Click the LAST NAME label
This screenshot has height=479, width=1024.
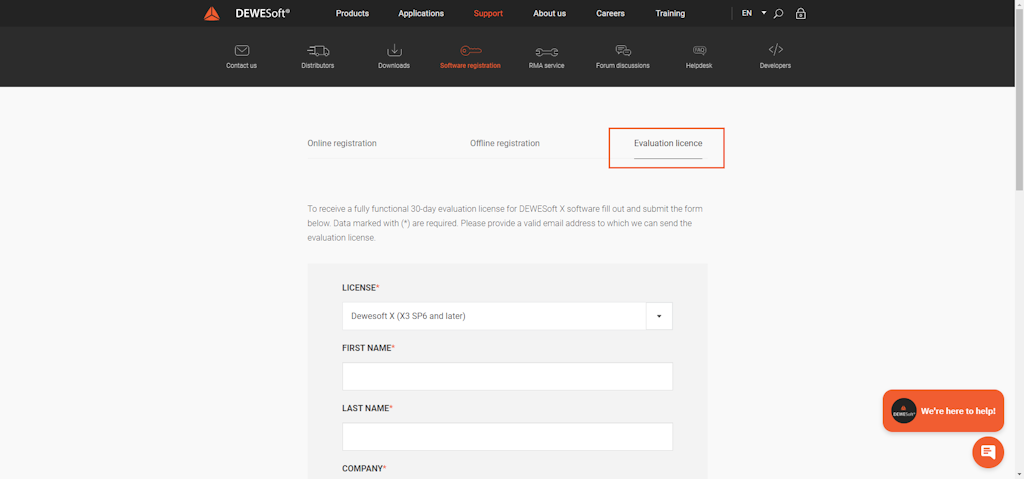[367, 408]
